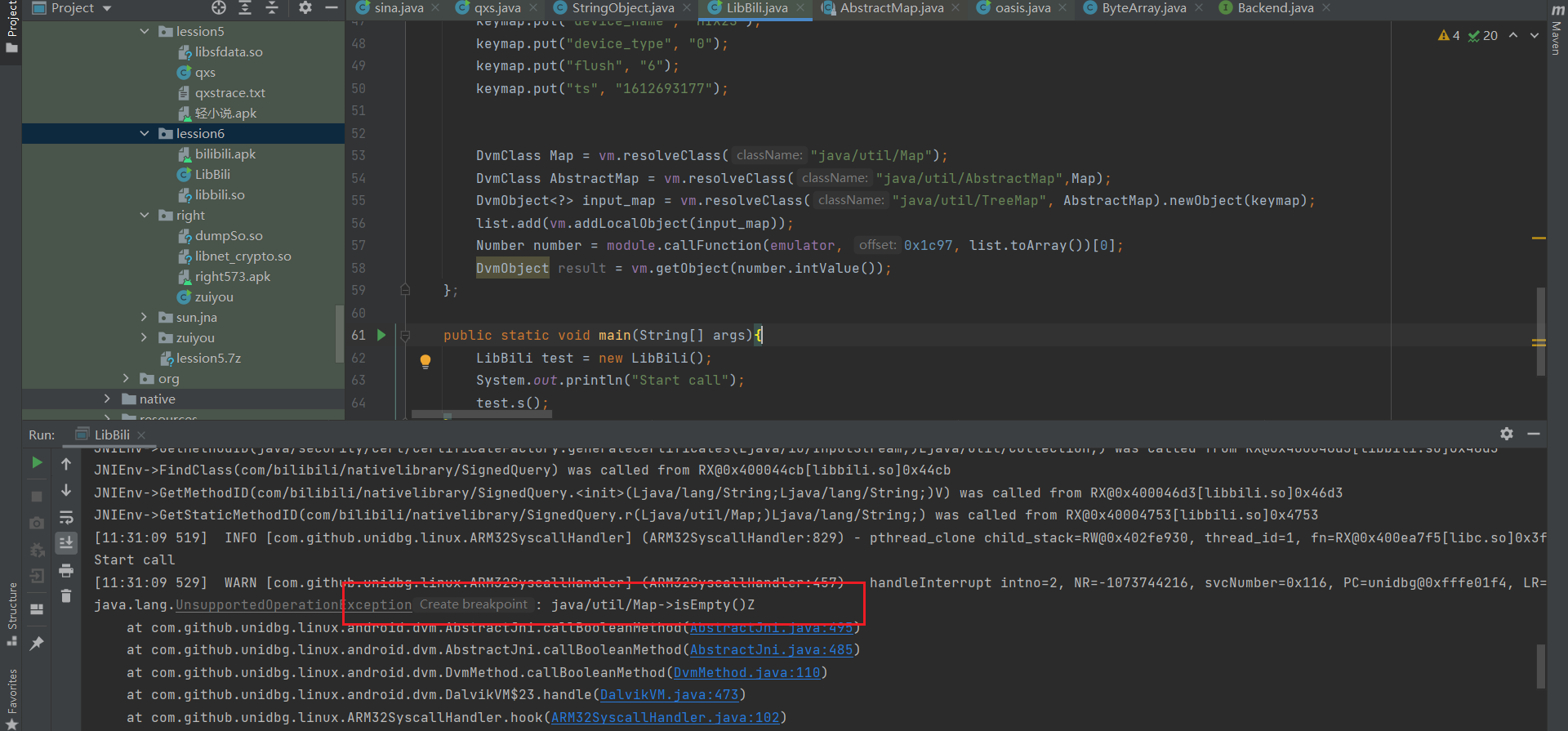Image resolution: width=1568 pixels, height=731 pixels.
Task: Select qxstrace.txt file
Action: click(229, 92)
